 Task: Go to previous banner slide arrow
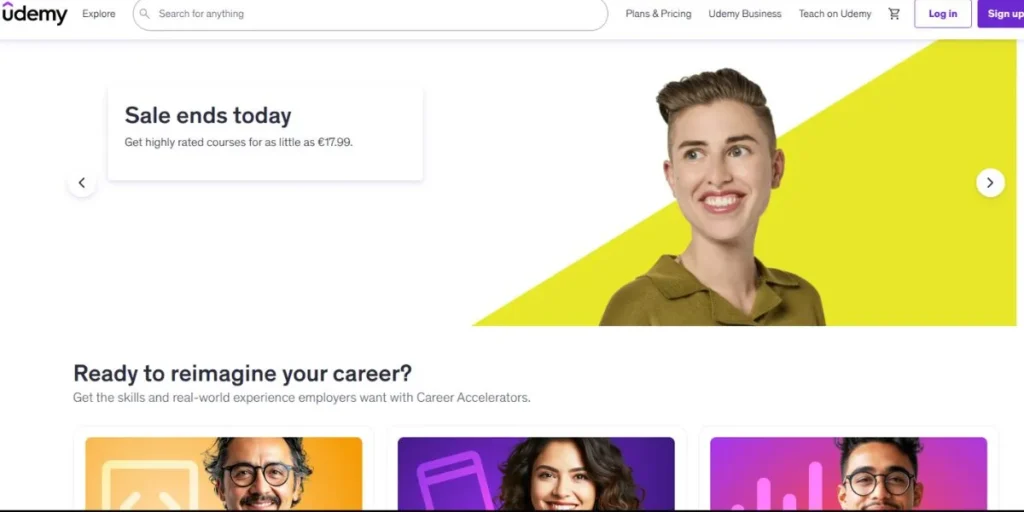[x=82, y=183]
